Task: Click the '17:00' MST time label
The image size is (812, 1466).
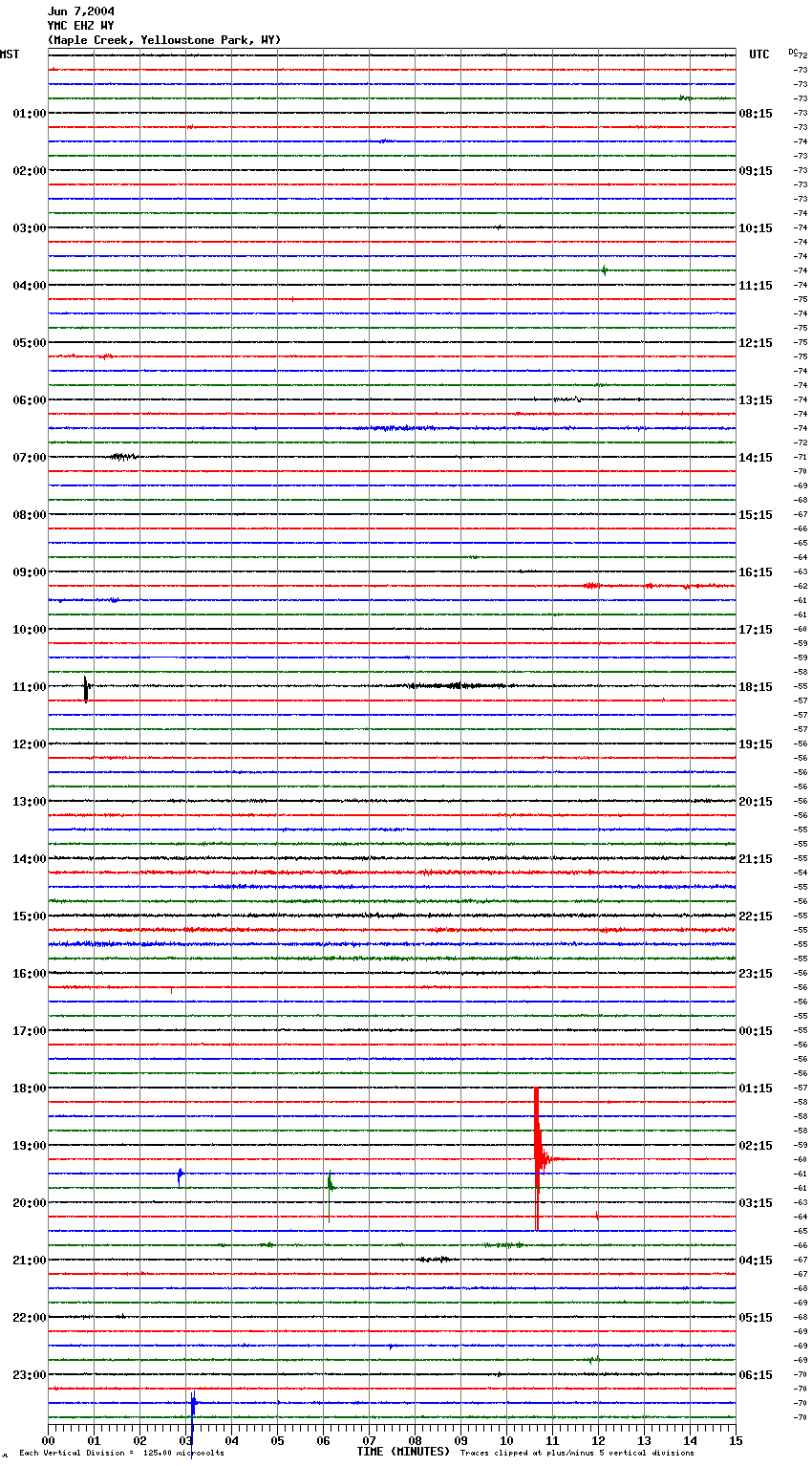Action: pos(30,1031)
